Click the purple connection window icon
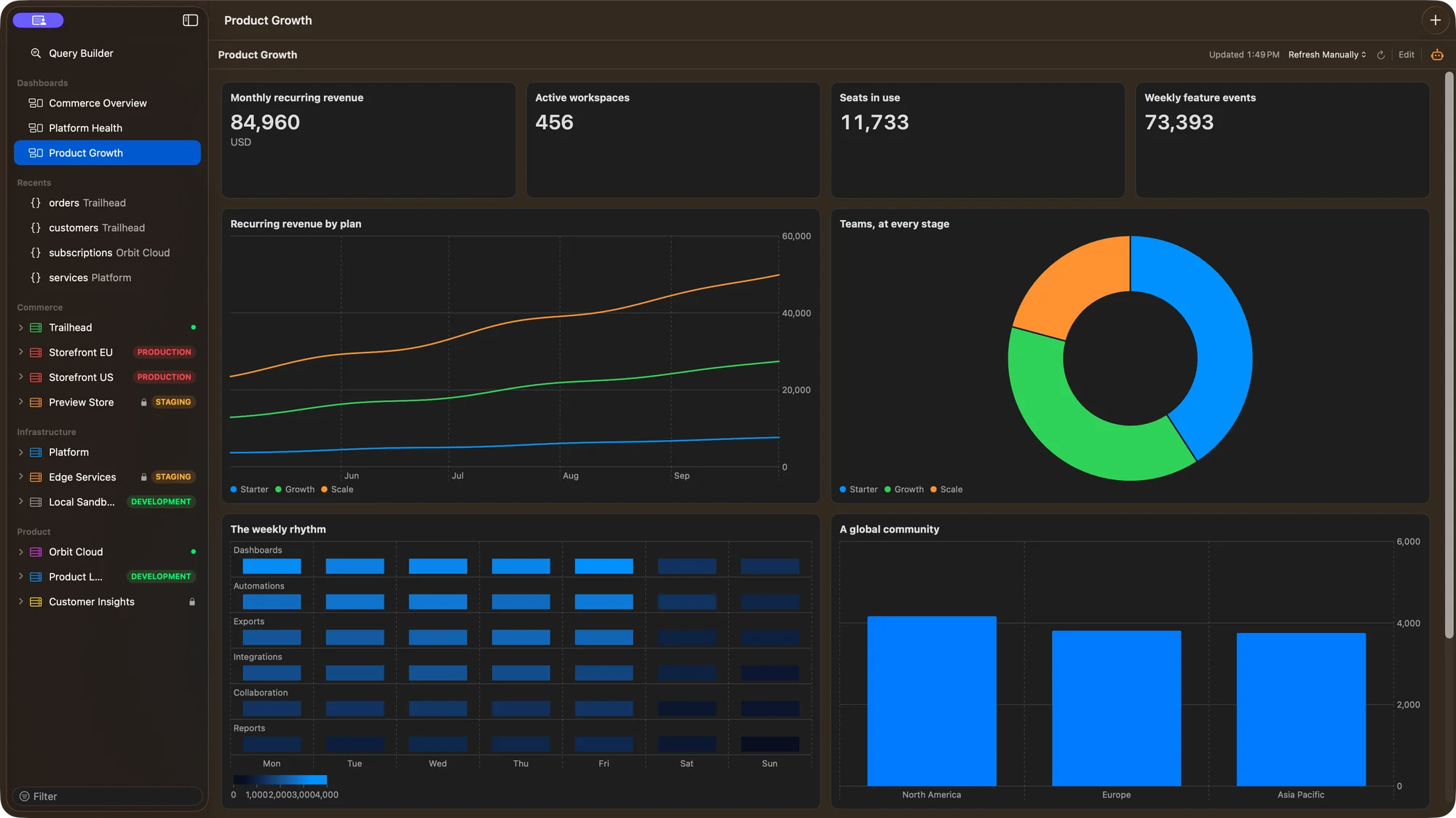 (x=39, y=20)
